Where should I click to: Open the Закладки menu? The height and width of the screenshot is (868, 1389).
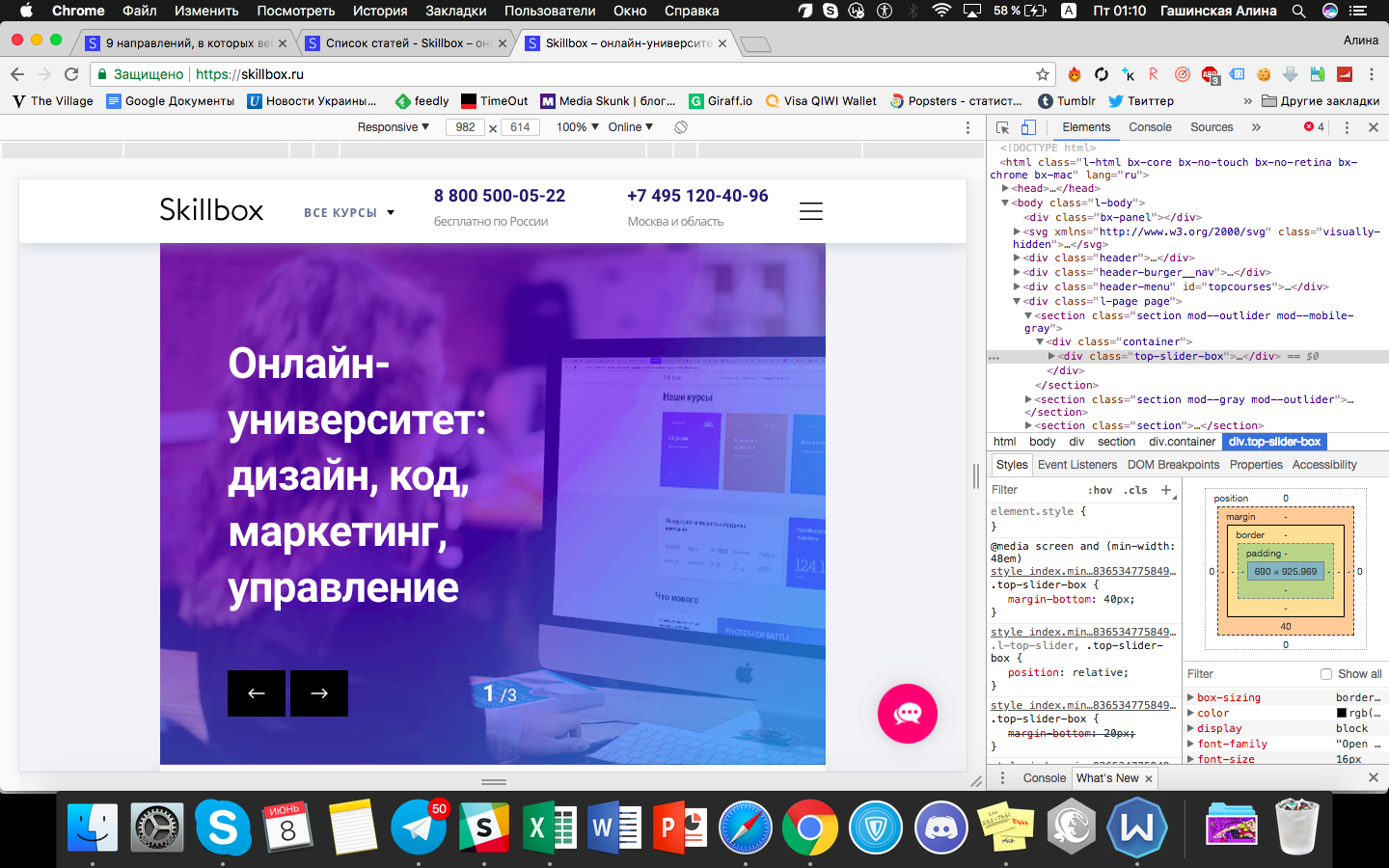point(456,11)
